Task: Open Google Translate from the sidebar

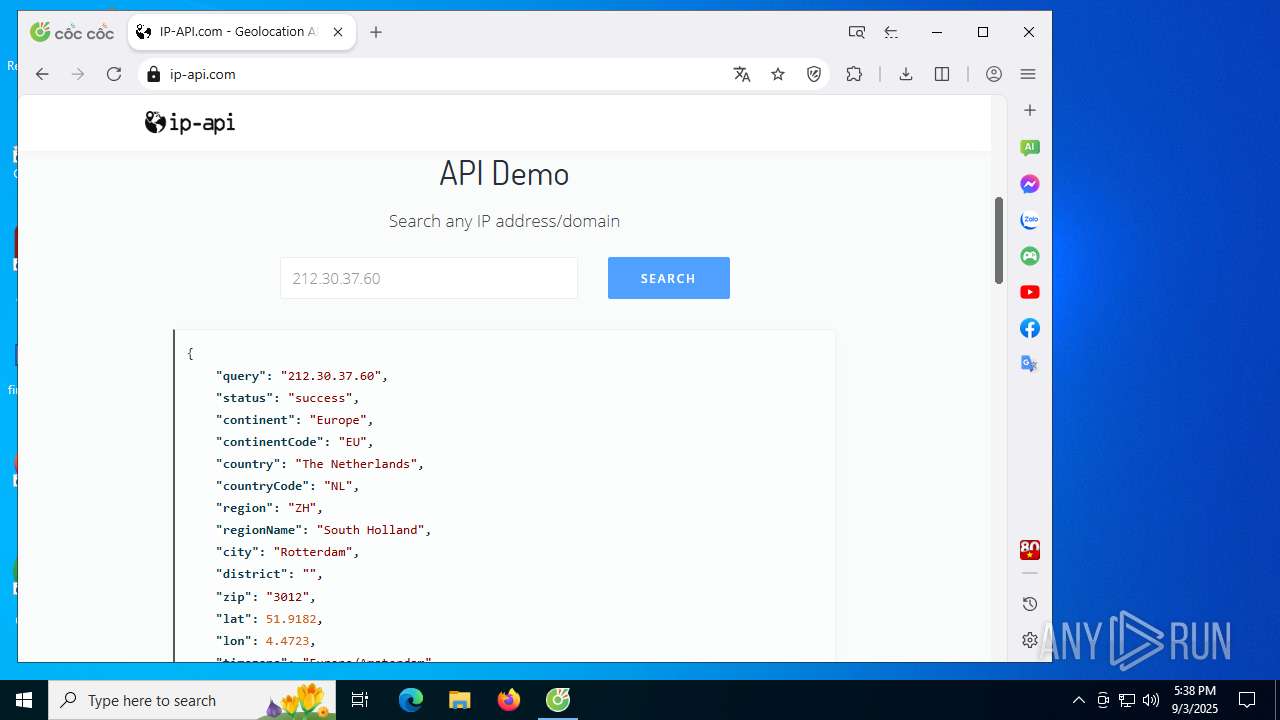Action: coord(1030,364)
